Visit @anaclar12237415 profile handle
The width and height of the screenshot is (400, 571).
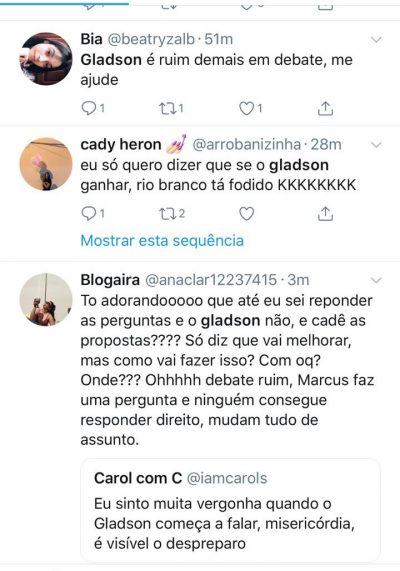point(211,280)
